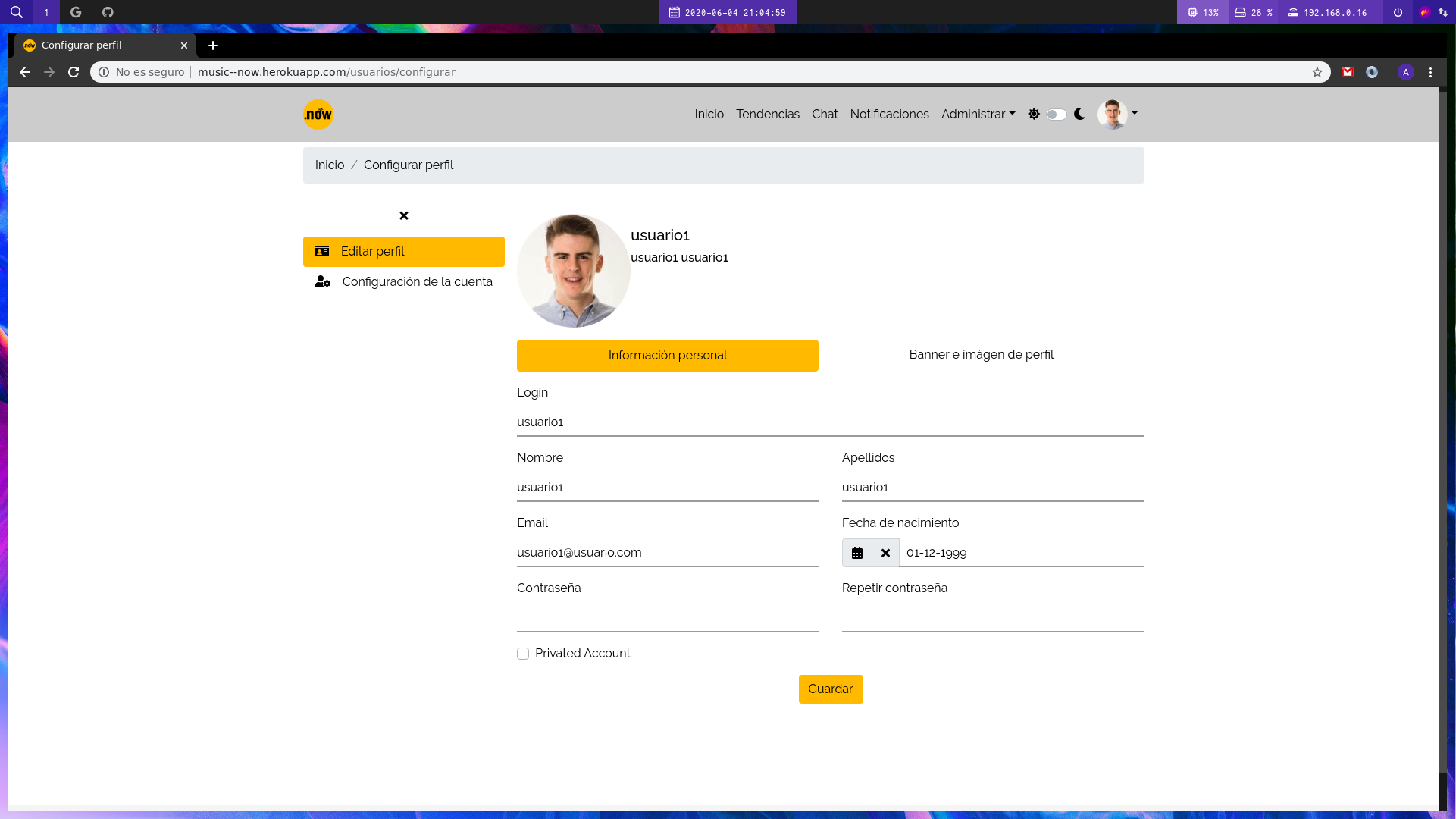
Task: Go to Inicio in the breadcrumb
Action: point(330,165)
